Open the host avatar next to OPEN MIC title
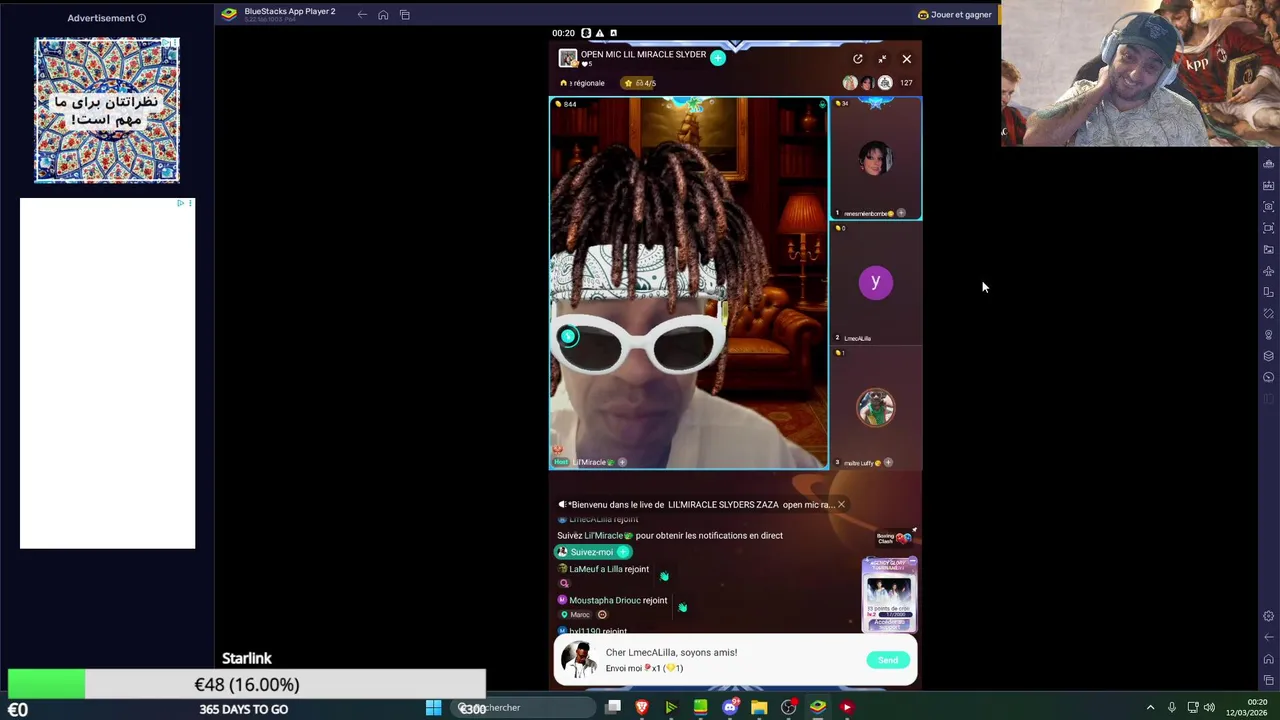This screenshot has width=1280, height=720. [568, 58]
